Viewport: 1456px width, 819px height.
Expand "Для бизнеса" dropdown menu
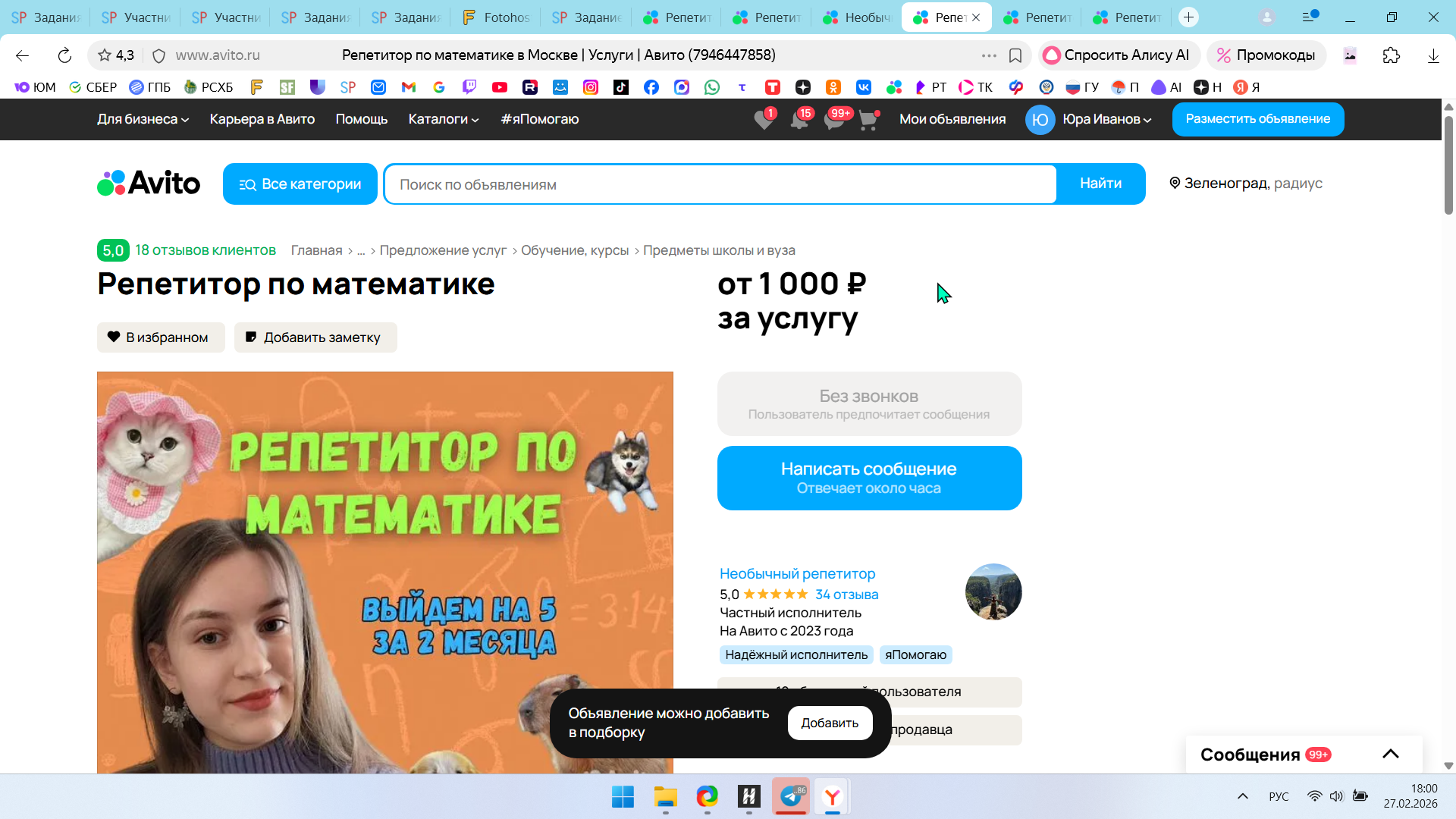(x=143, y=119)
